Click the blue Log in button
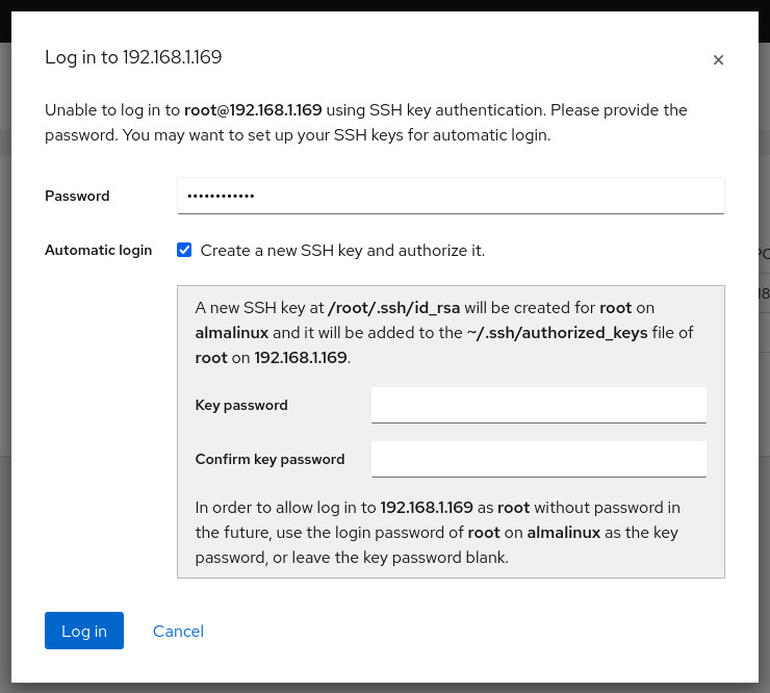Viewport: 770px width, 693px height. point(84,631)
